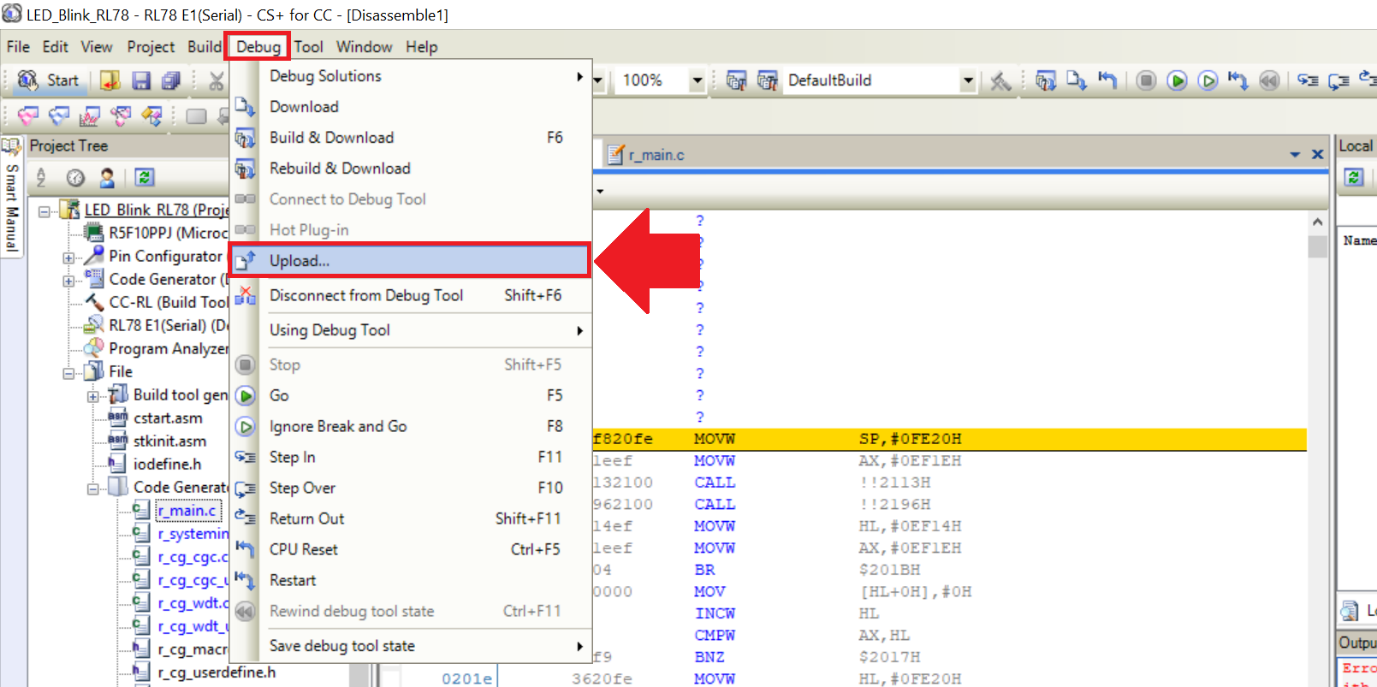Select r_cg_userdefine.h in the Project Tree
This screenshot has width=1377, height=687.
217,672
